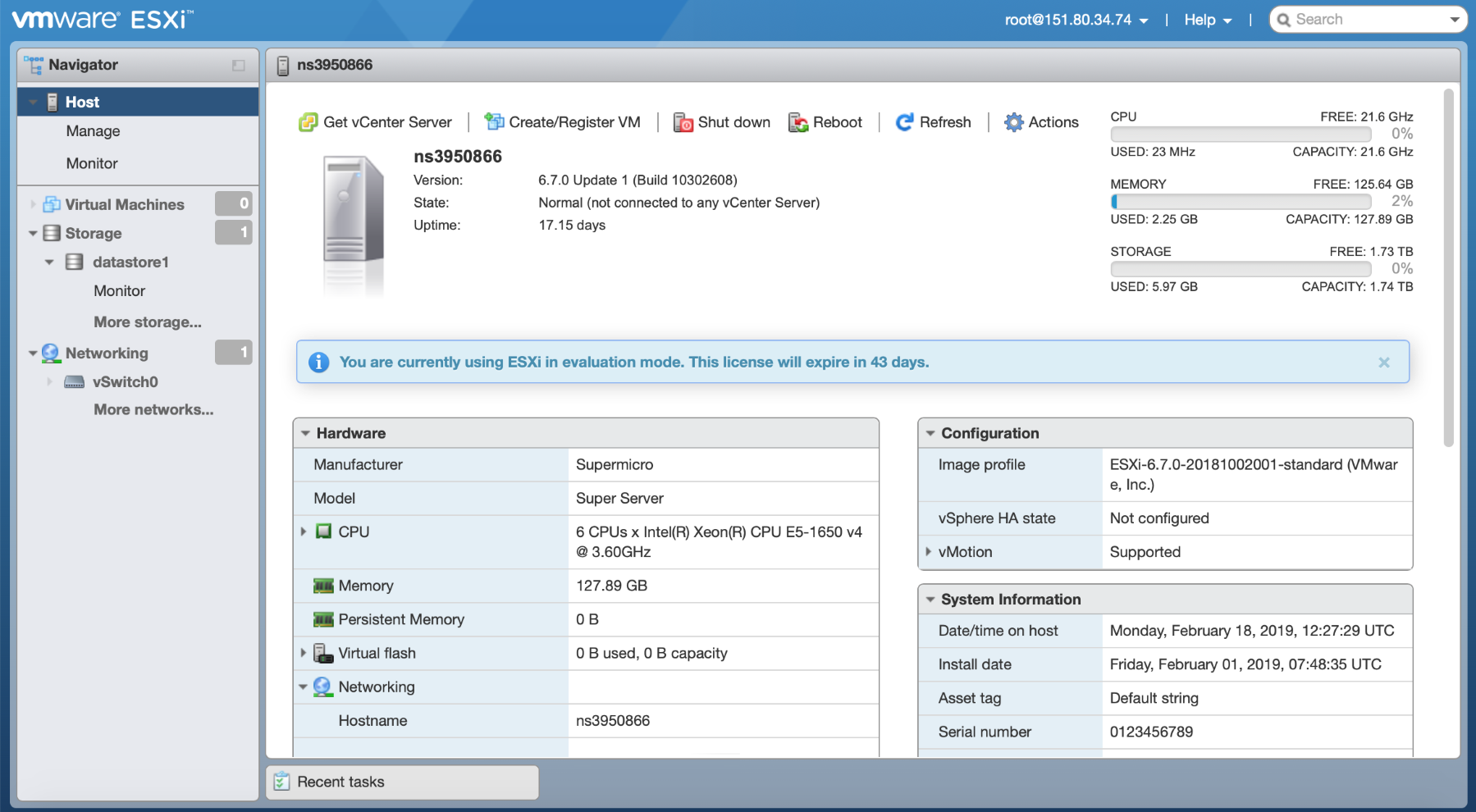Click the VMware ESXi logo
Viewport: 1476px width, 812px height.
pyautogui.click(x=103, y=19)
